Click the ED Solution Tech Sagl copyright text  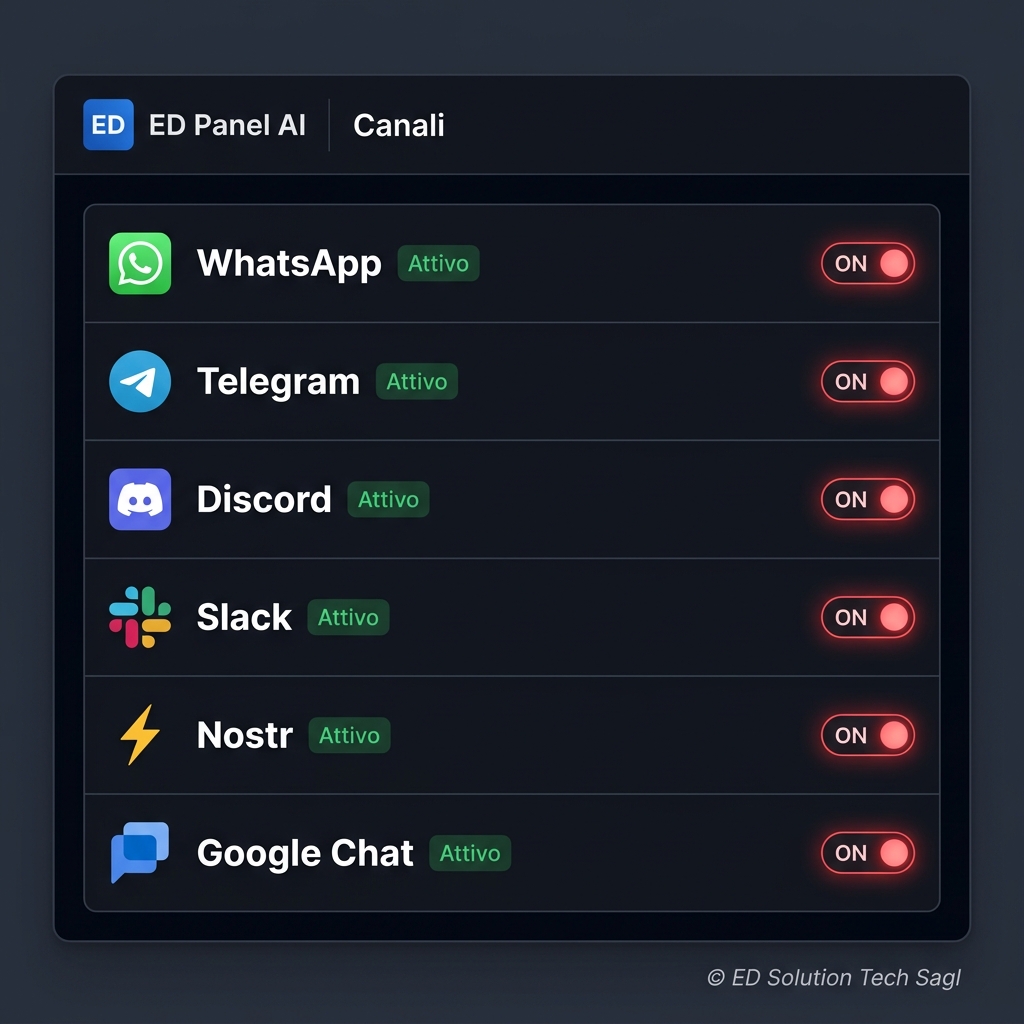[x=833, y=977]
